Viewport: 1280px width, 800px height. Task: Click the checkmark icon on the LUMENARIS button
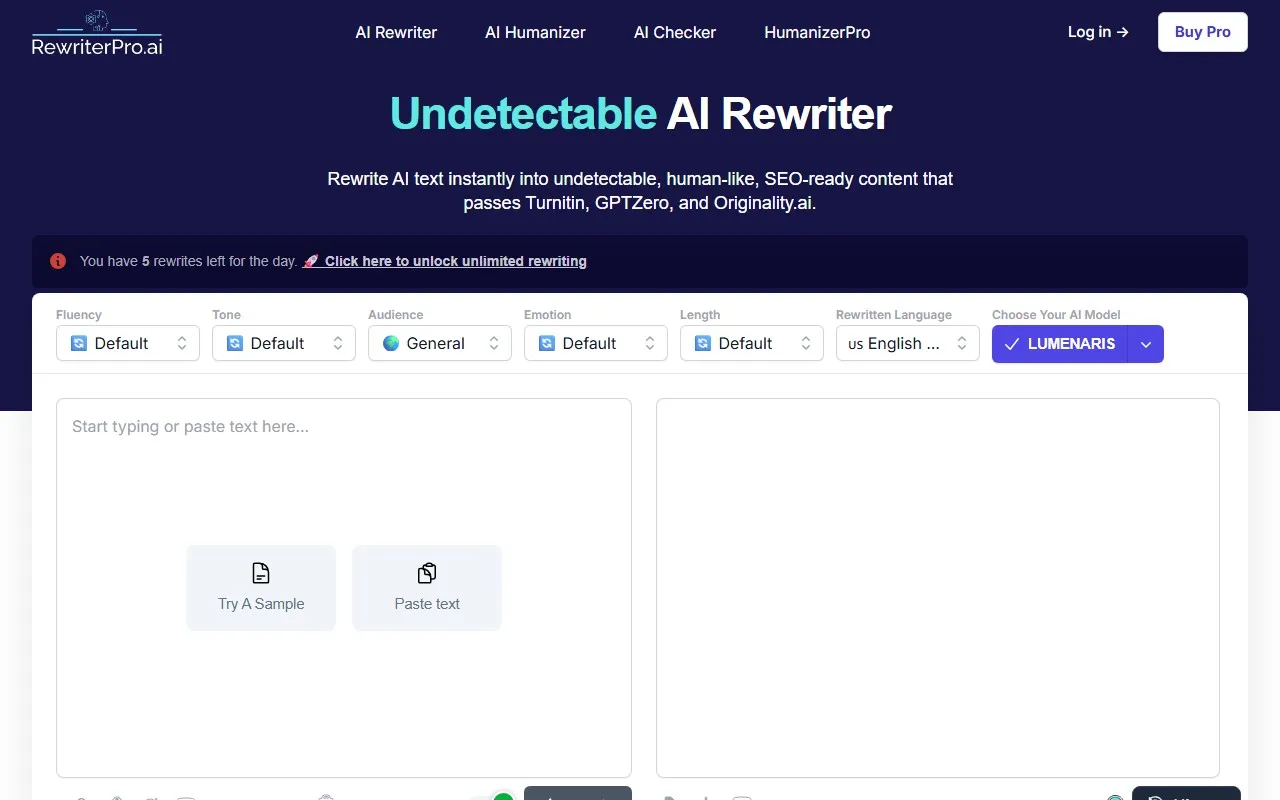click(1011, 343)
